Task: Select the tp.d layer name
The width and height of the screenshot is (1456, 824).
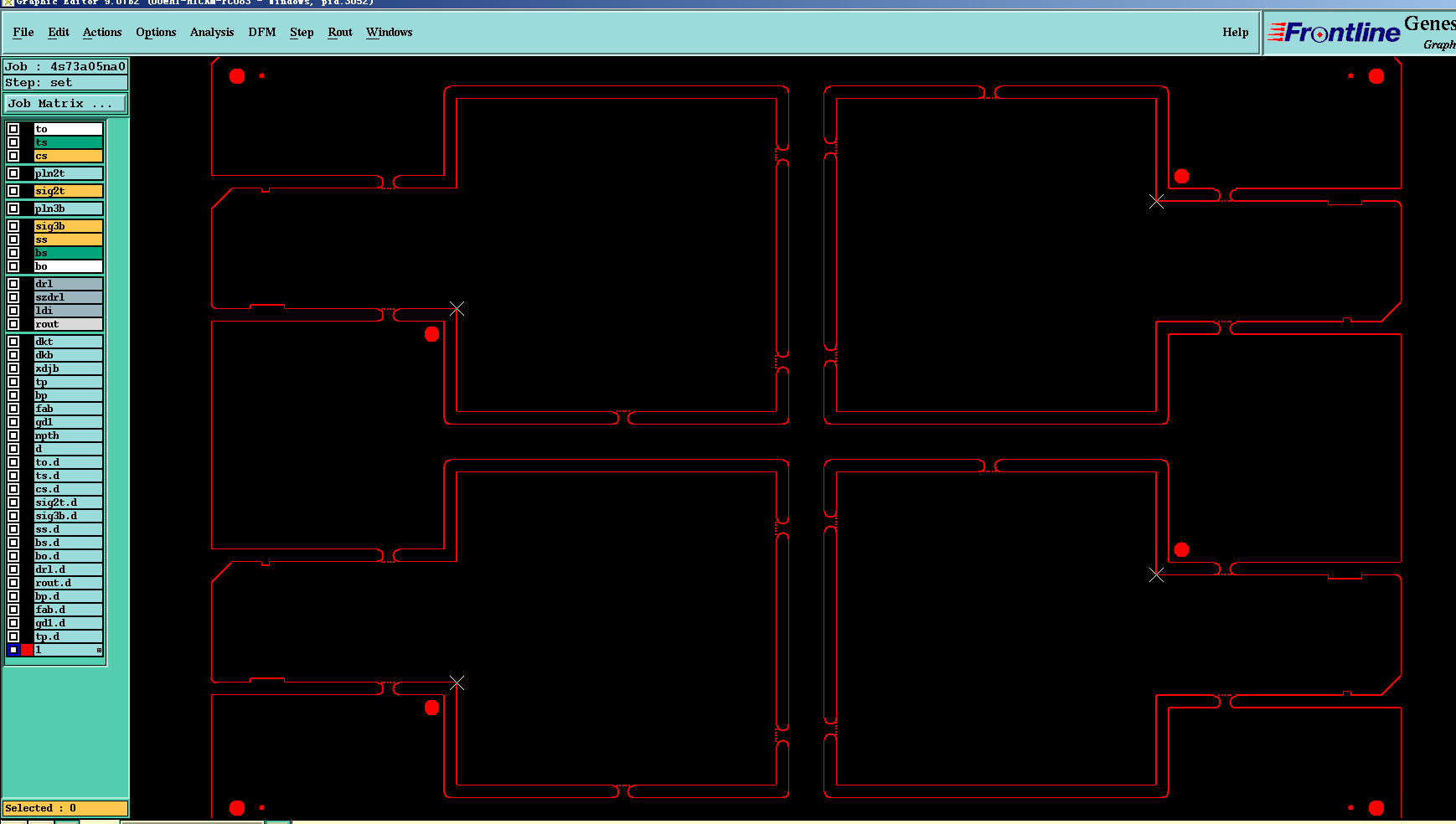Action: (x=68, y=636)
